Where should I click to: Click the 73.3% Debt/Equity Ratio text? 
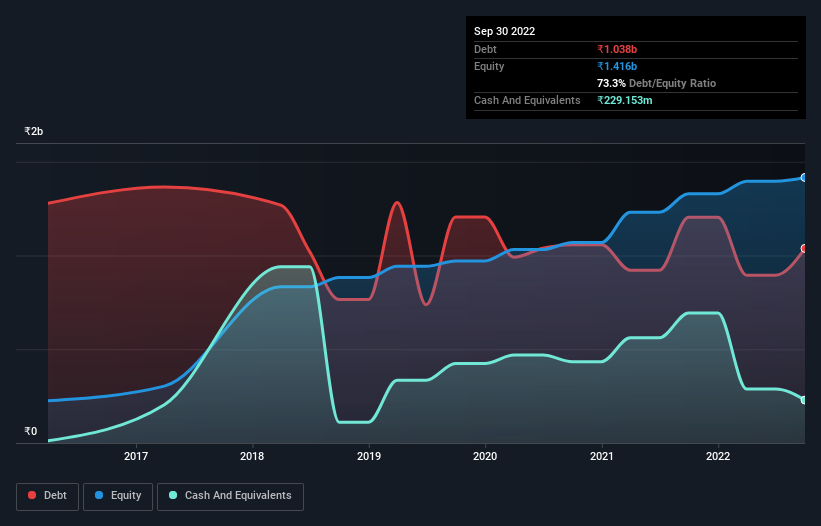coord(656,83)
